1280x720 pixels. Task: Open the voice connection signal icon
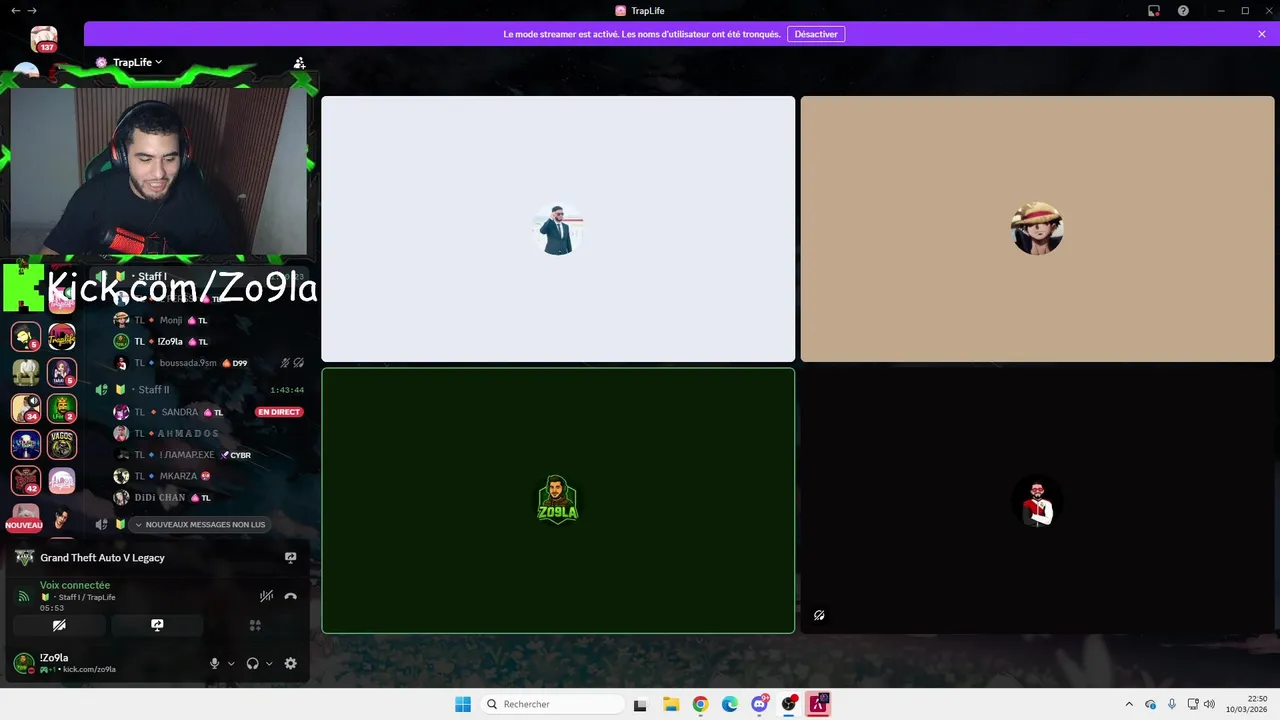click(x=24, y=596)
